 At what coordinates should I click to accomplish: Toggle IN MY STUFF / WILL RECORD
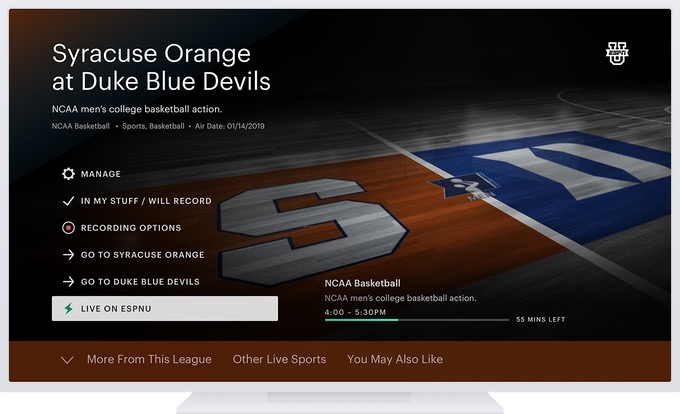tap(146, 201)
